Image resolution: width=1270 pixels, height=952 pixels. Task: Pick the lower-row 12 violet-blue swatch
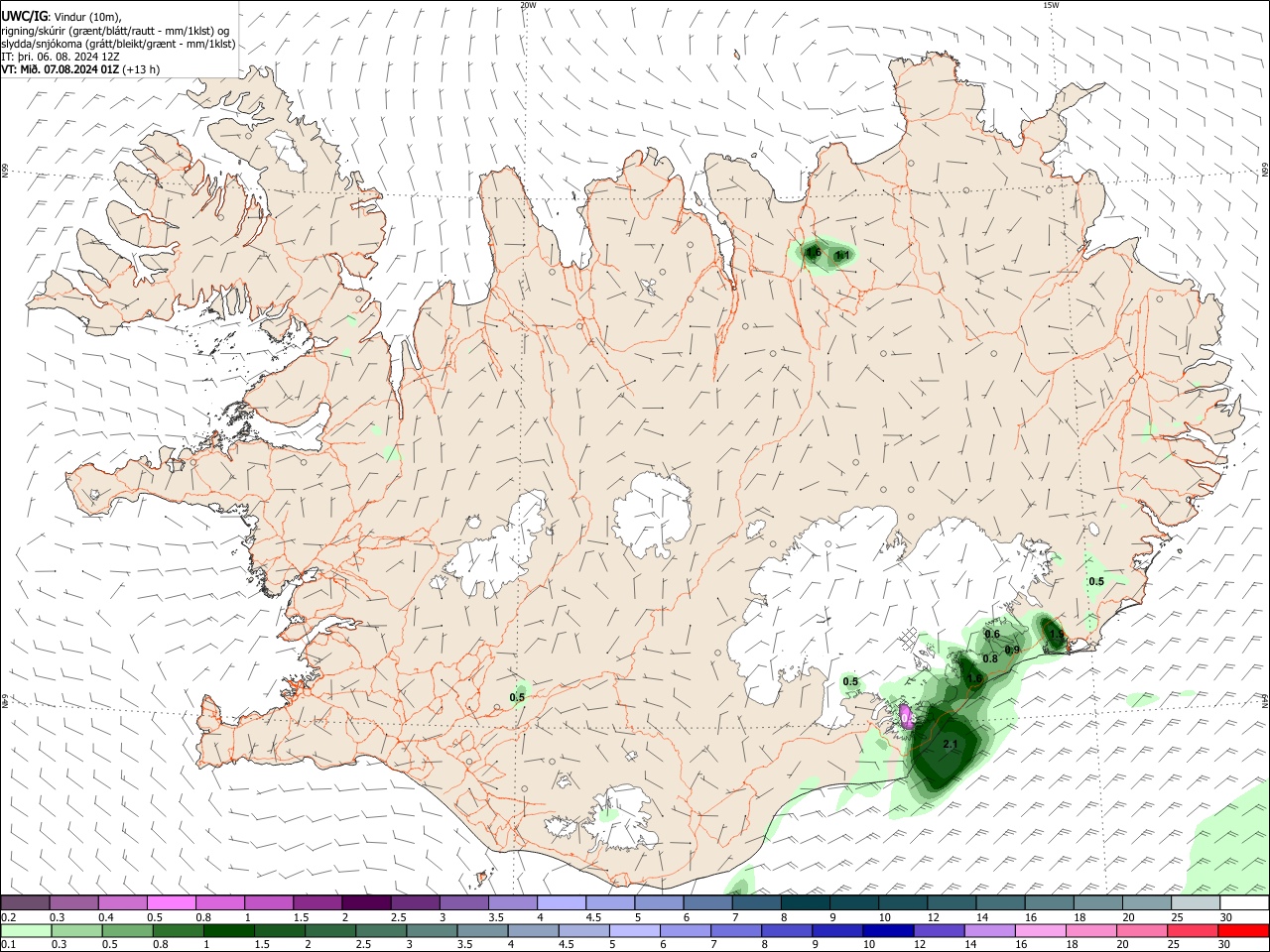(939, 930)
